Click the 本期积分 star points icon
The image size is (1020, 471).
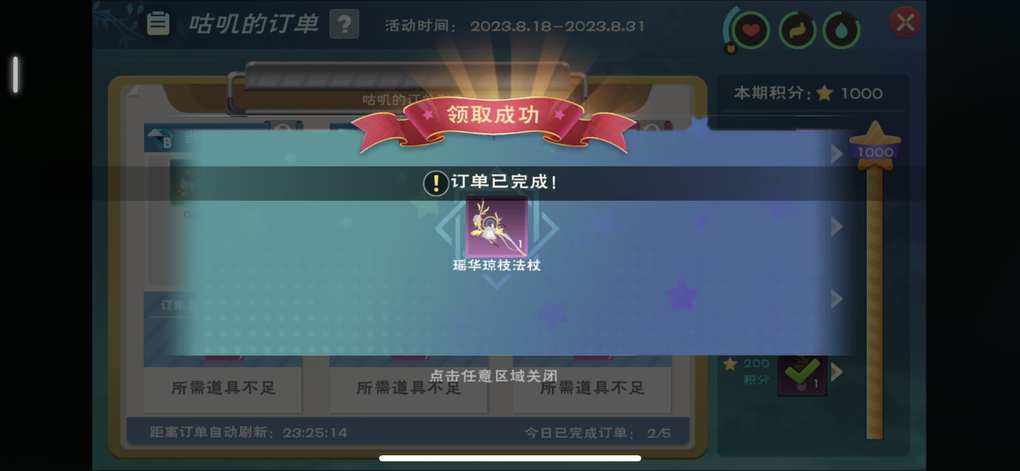pyautogui.click(x=824, y=94)
